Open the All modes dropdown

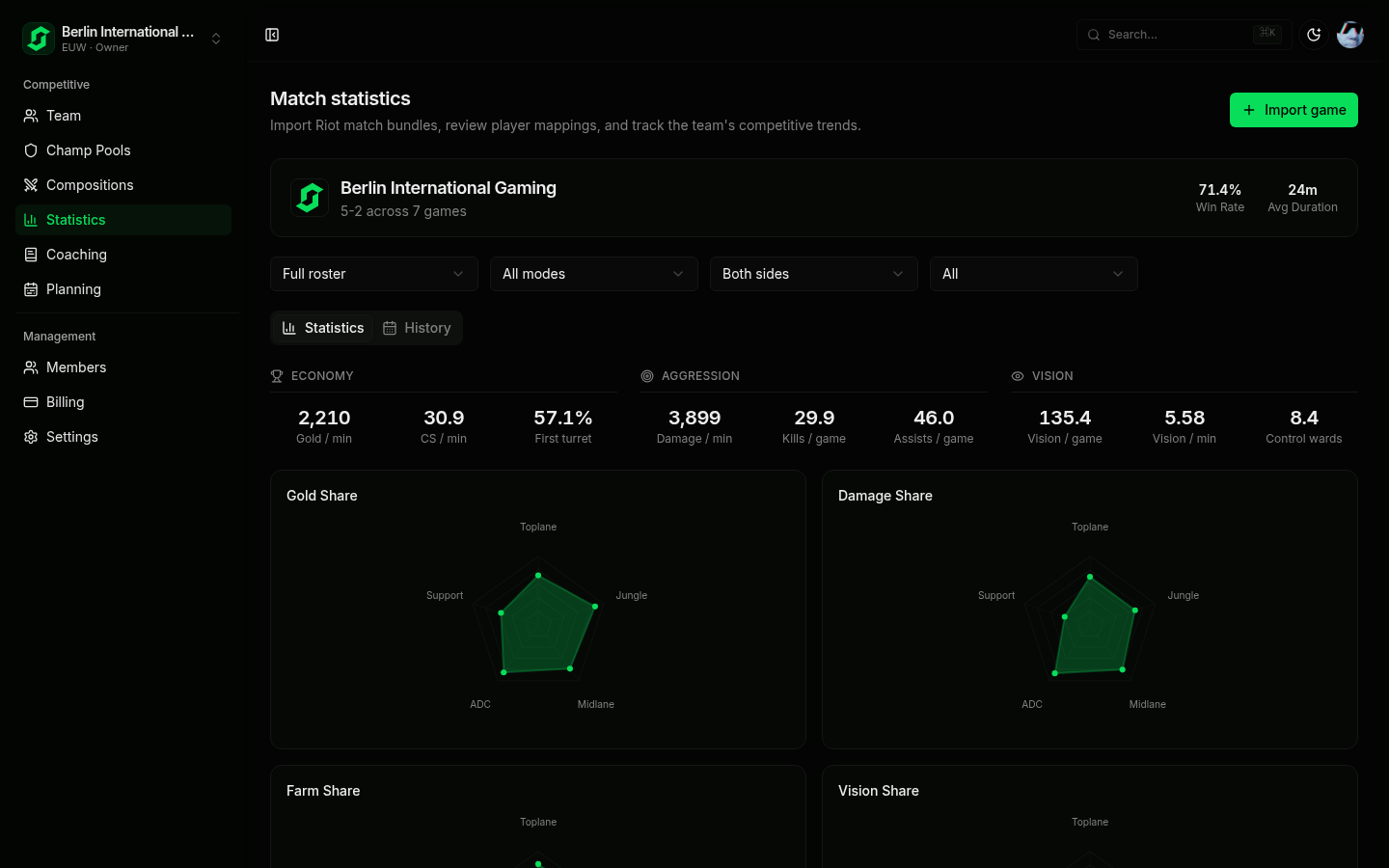594,274
